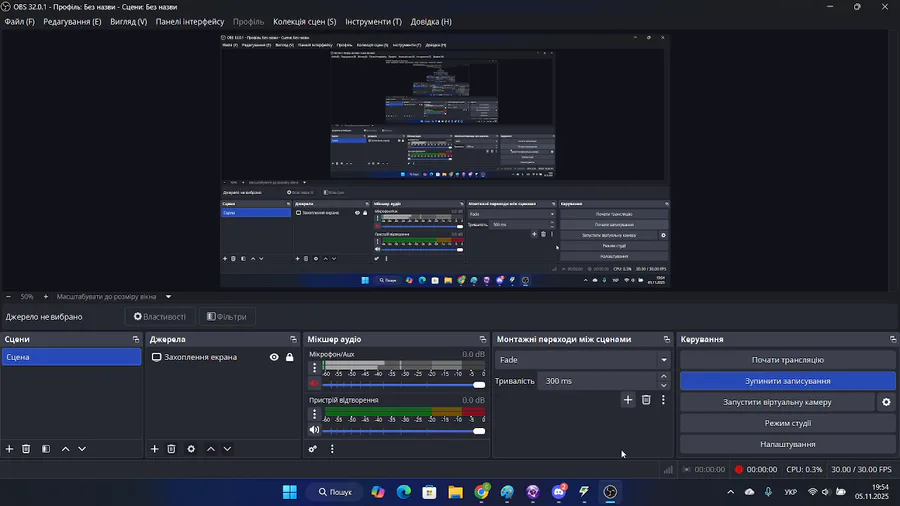Image resolution: width=900 pixels, height=506 pixels.
Task: Open the Колекція сцен (S) menu
Action: point(304,22)
